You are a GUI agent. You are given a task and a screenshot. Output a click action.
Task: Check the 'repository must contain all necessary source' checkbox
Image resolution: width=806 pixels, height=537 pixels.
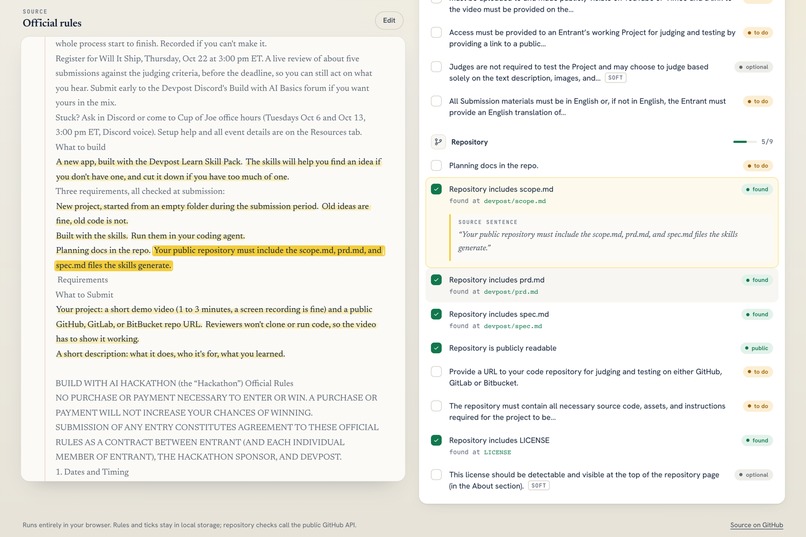436,406
